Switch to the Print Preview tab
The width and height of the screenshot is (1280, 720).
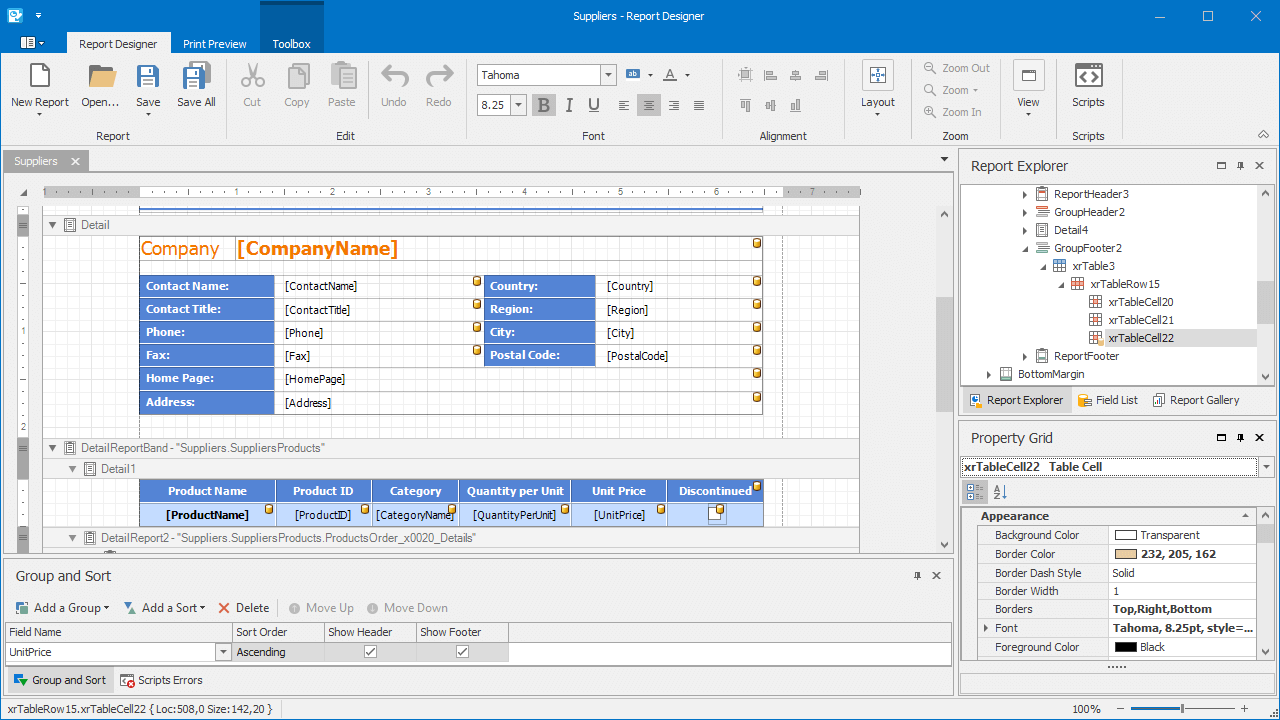coord(214,44)
